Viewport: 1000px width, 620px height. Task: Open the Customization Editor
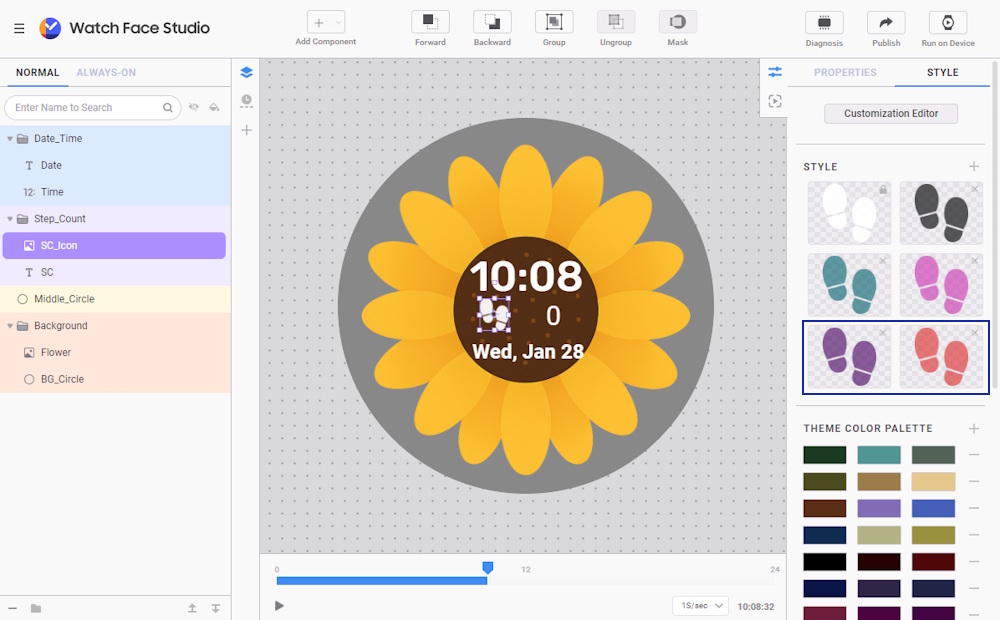[891, 114]
